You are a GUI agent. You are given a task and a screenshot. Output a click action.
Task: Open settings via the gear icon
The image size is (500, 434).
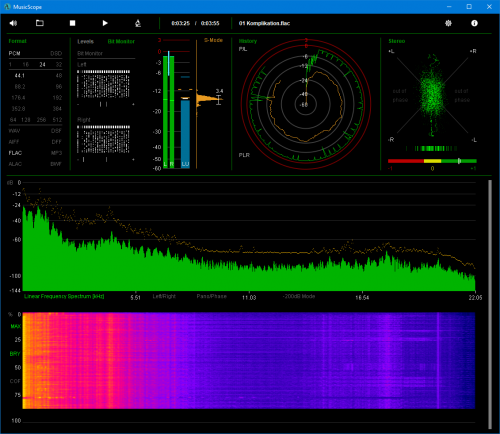pos(448,23)
